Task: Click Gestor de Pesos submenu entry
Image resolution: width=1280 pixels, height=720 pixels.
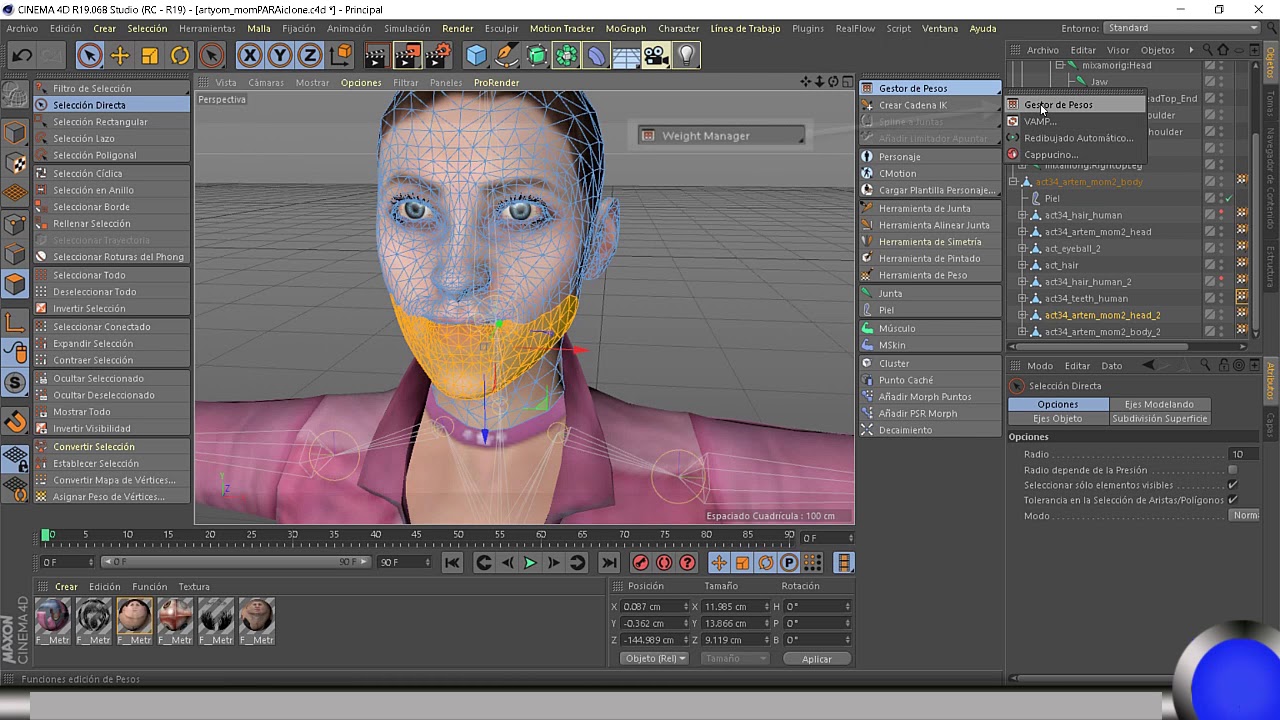Action: pos(1075,105)
